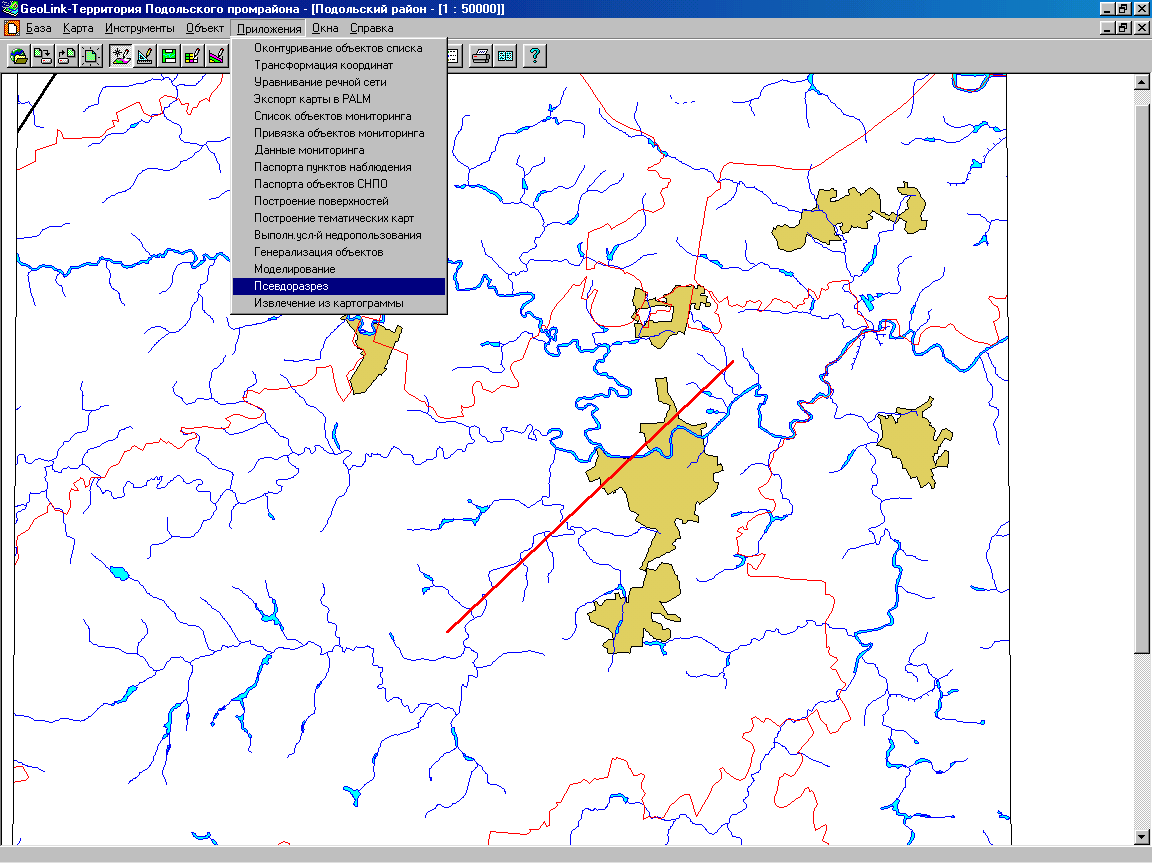The image size is (1152, 864).
Task: Open the Карта menu
Action: pos(78,29)
